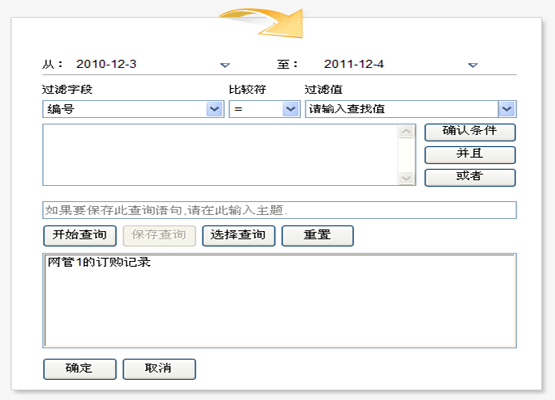The image size is (555, 400).
Task: Click inside the filter condition text area
Action: pyautogui.click(x=220, y=155)
